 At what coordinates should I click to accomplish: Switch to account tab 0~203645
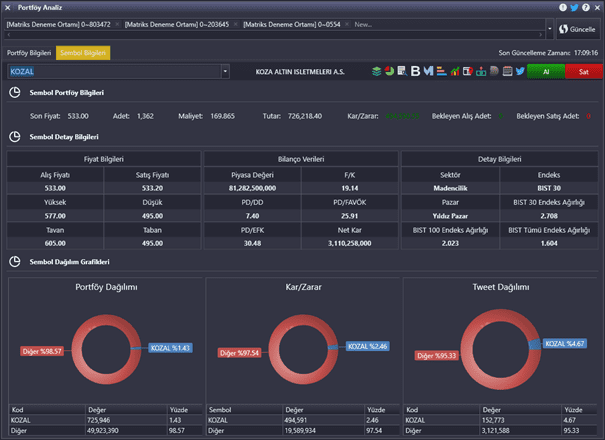click(177, 24)
